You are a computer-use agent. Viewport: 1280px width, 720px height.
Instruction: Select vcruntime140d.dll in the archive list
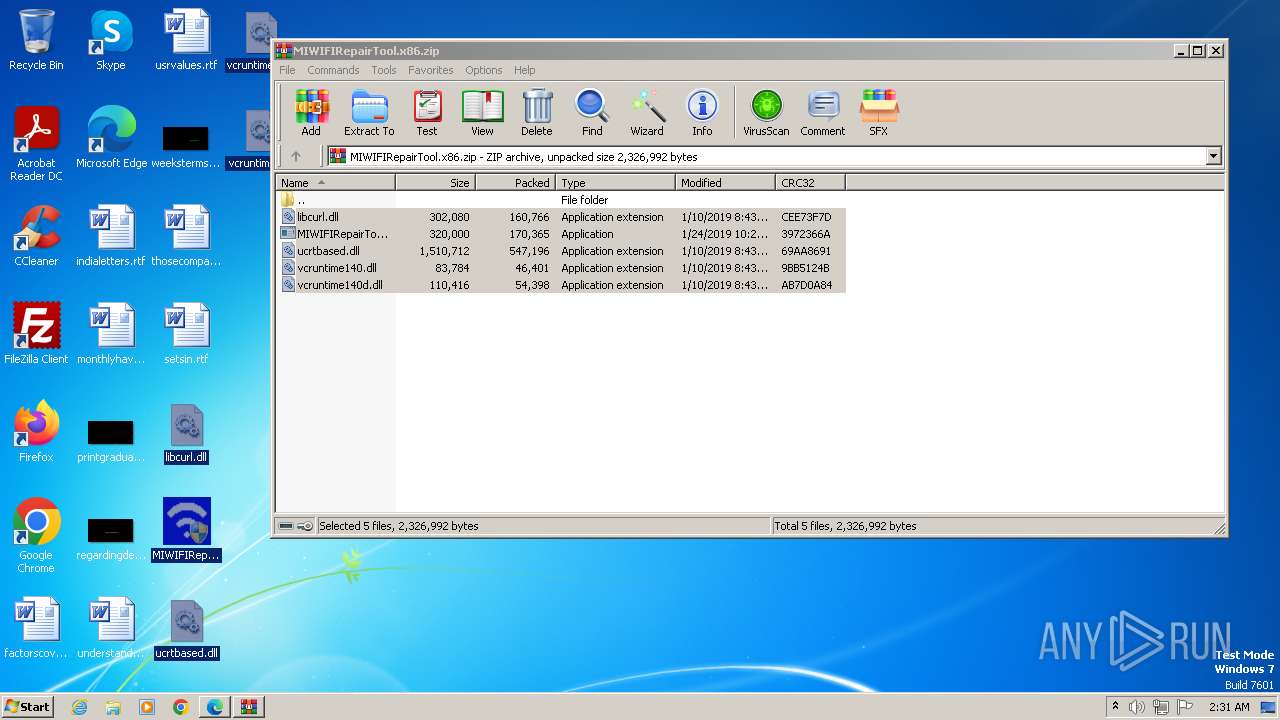coord(561,285)
